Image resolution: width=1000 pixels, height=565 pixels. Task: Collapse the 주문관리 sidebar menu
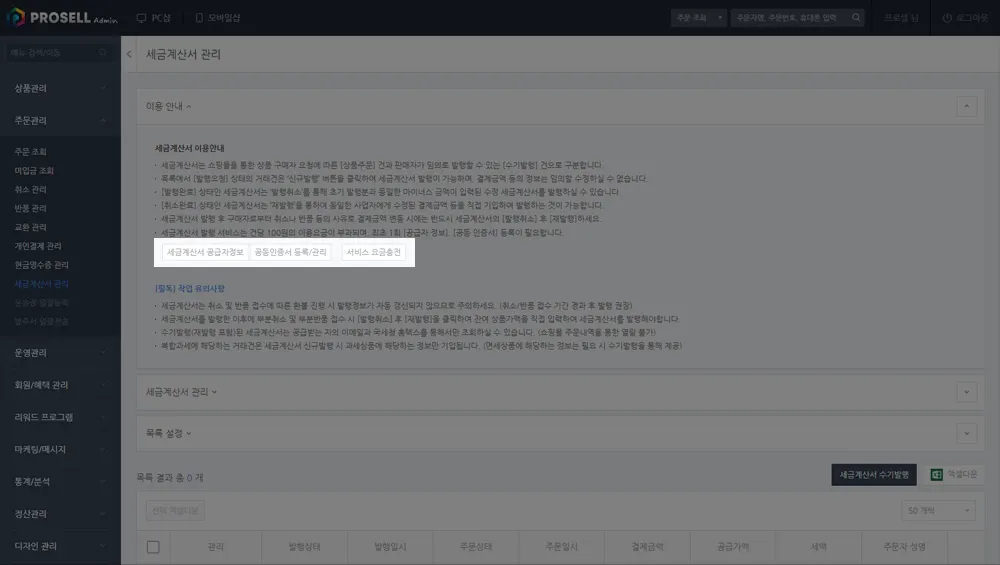pyautogui.click(x=60, y=121)
